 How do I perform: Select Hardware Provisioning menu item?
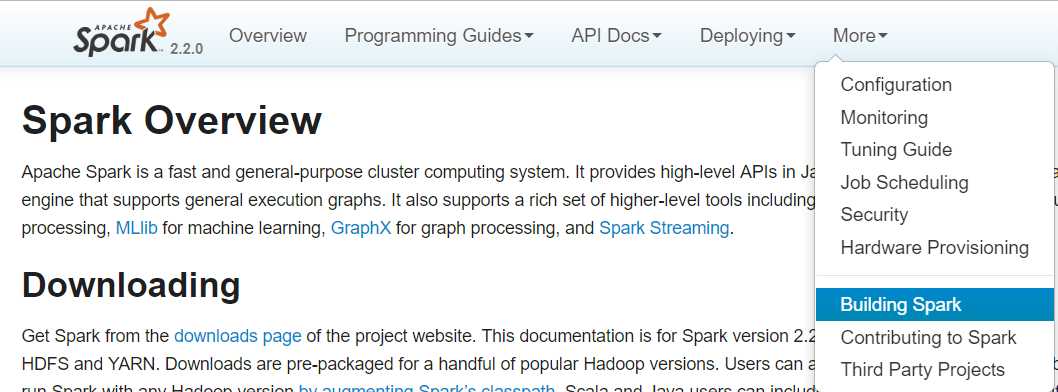point(935,247)
